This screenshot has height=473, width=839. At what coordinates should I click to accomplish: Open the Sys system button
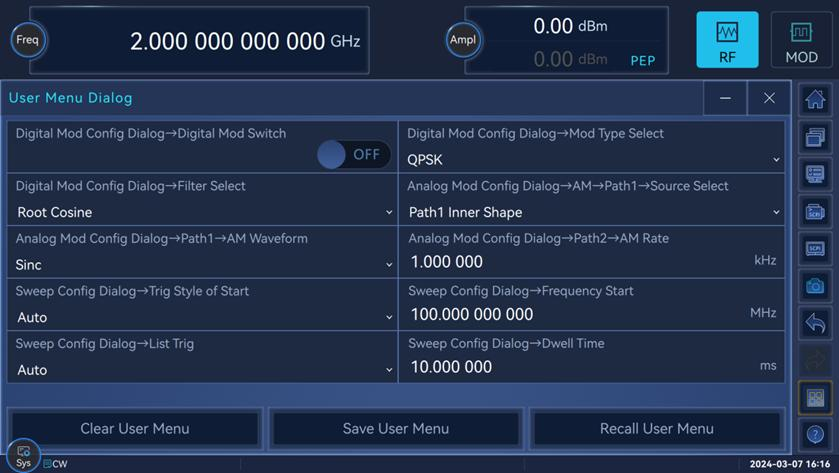23,456
